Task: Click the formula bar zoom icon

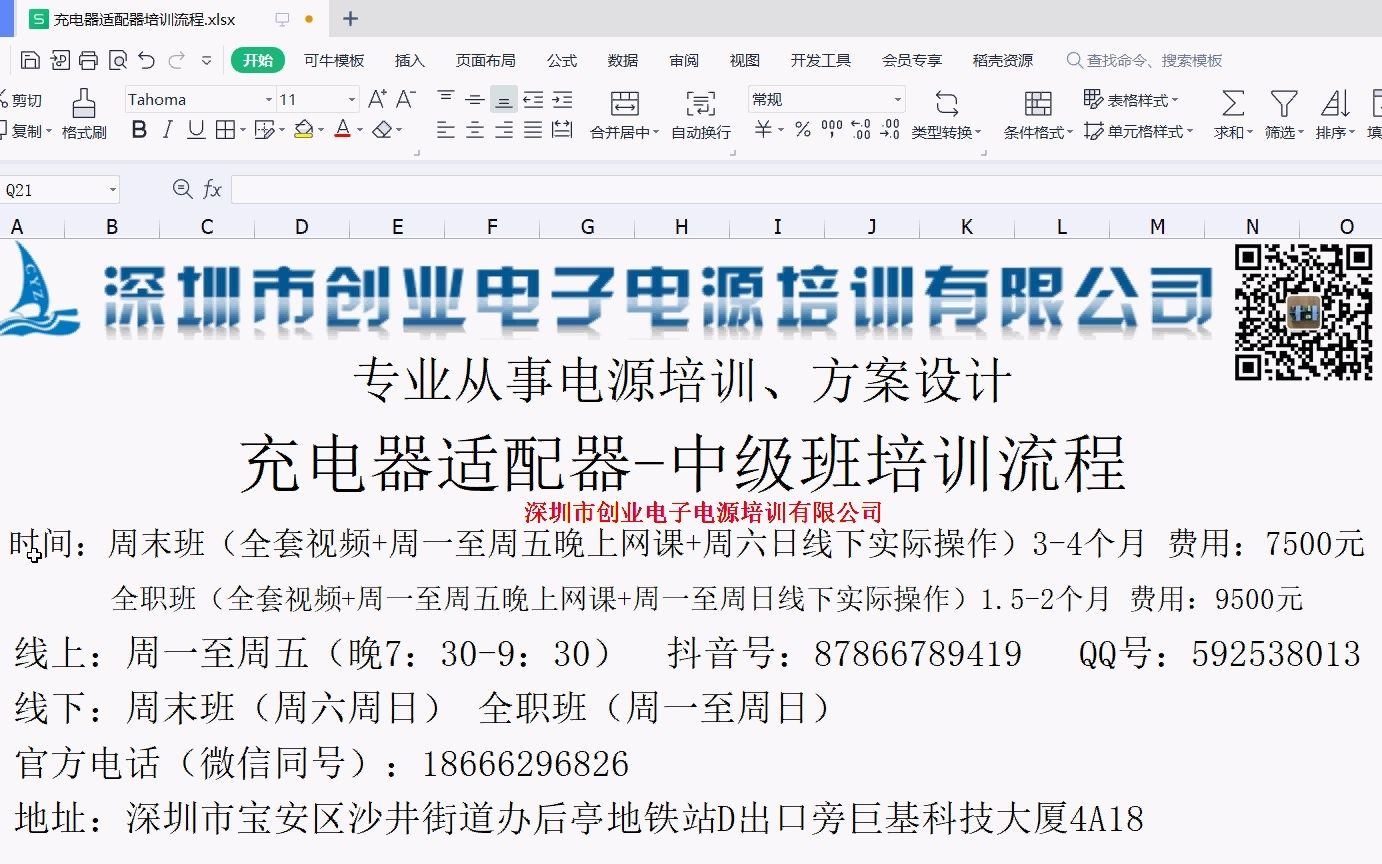Action: [x=182, y=188]
